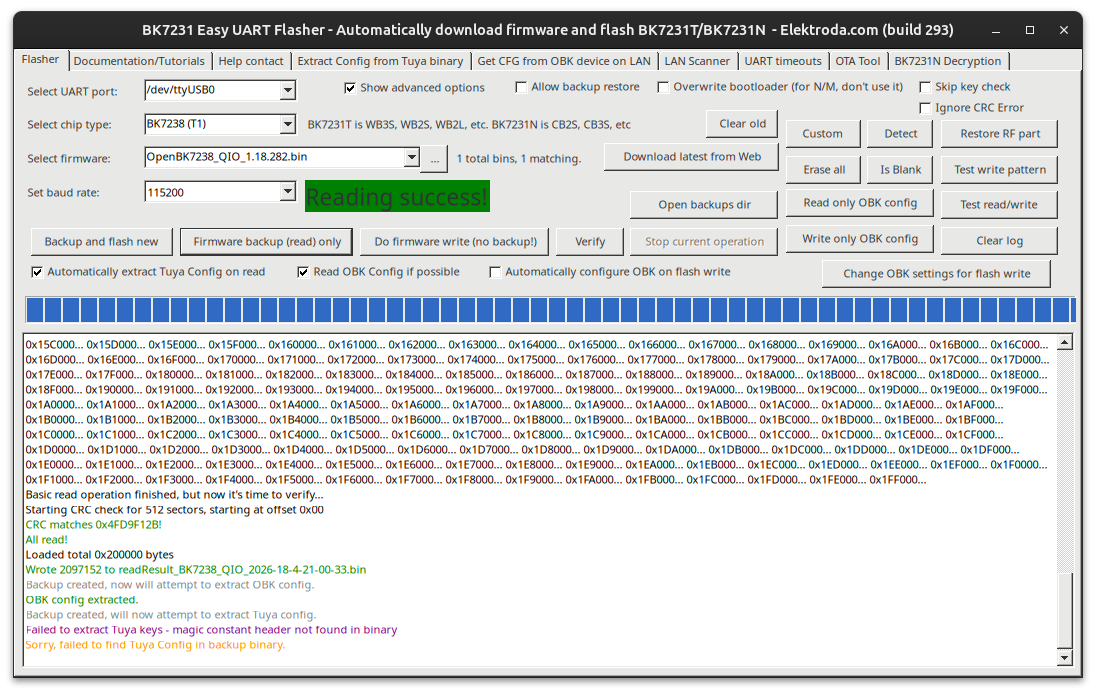Click Stop current operation button
Image resolution: width=1096 pixels, height=694 pixels.
704,242
